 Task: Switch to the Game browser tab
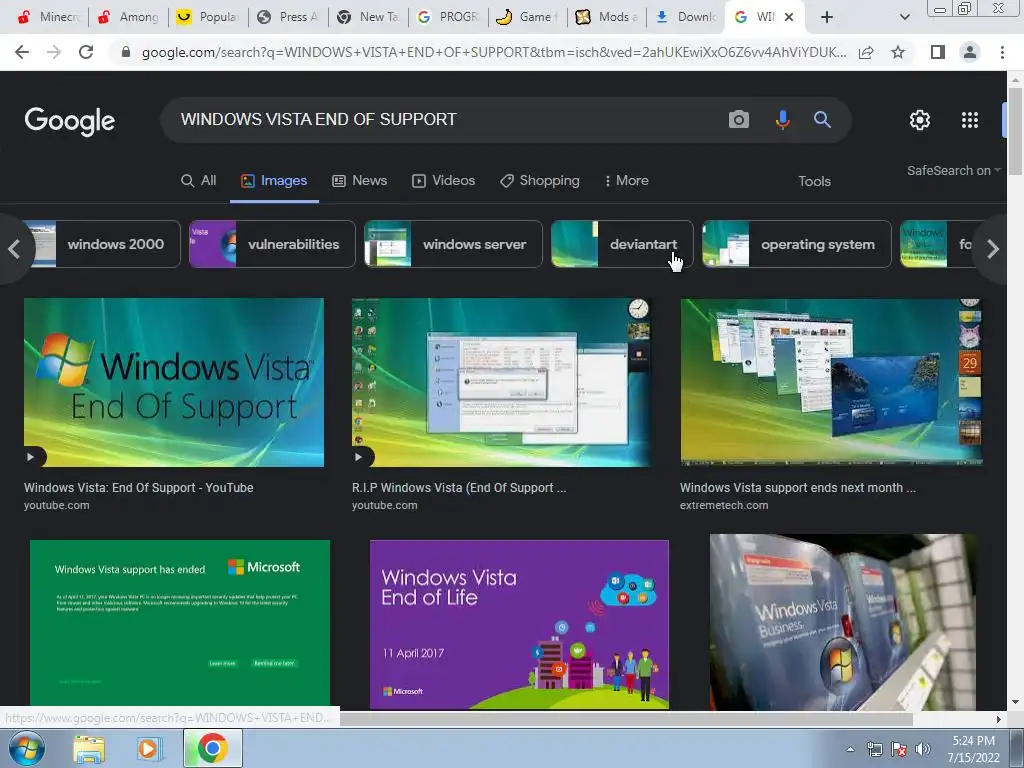[527, 17]
